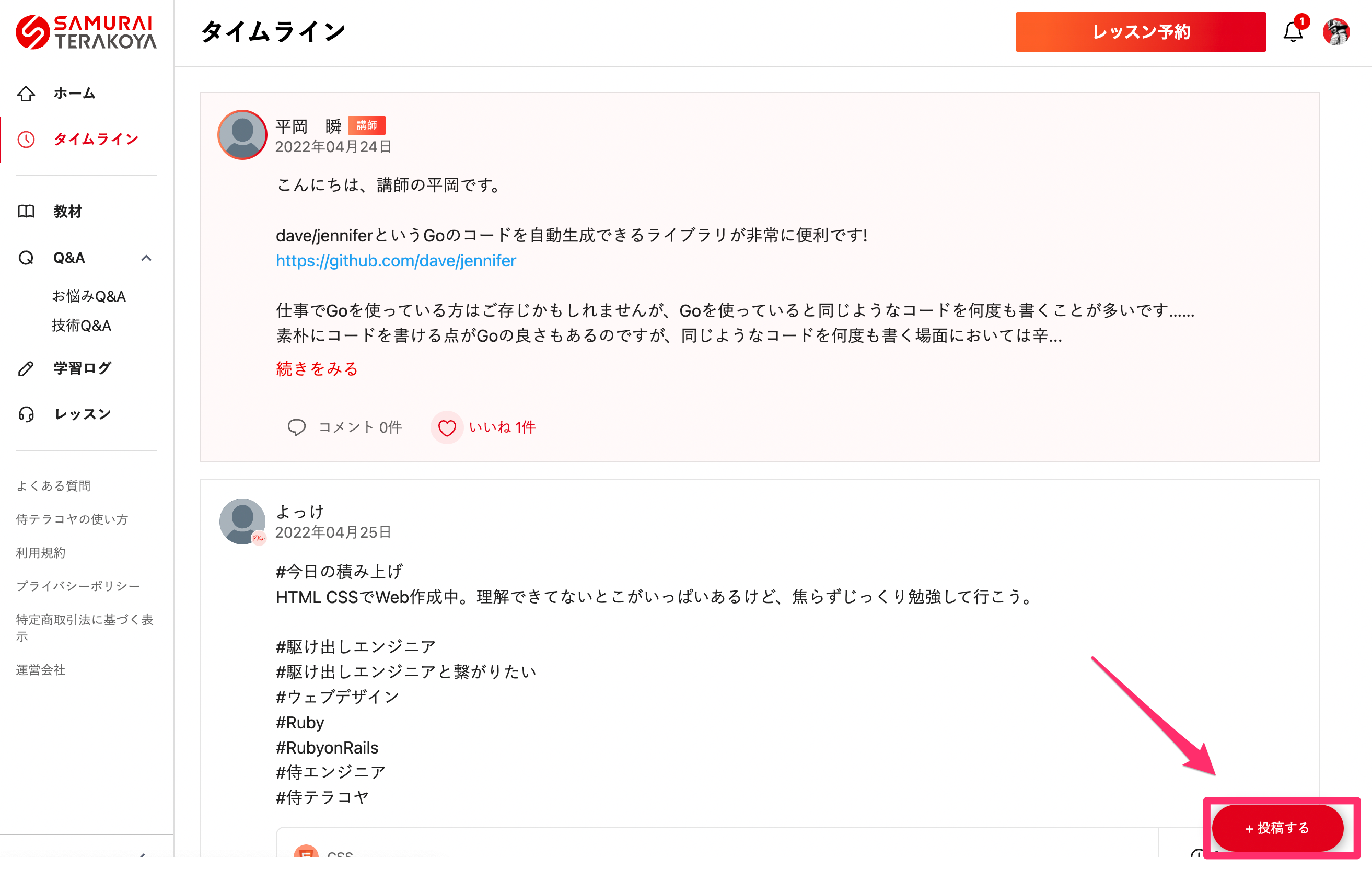Click the レッスン予約 button
The height and width of the screenshot is (881, 1372).
point(1141,32)
